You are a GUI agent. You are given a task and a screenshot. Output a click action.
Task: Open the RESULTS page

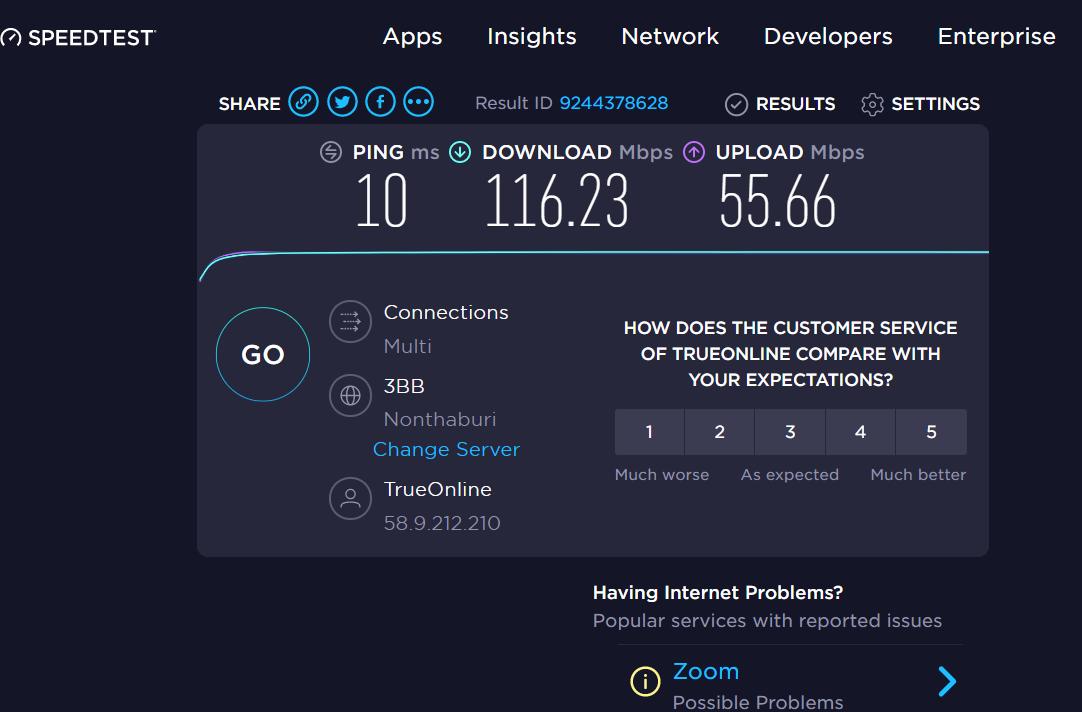point(796,104)
